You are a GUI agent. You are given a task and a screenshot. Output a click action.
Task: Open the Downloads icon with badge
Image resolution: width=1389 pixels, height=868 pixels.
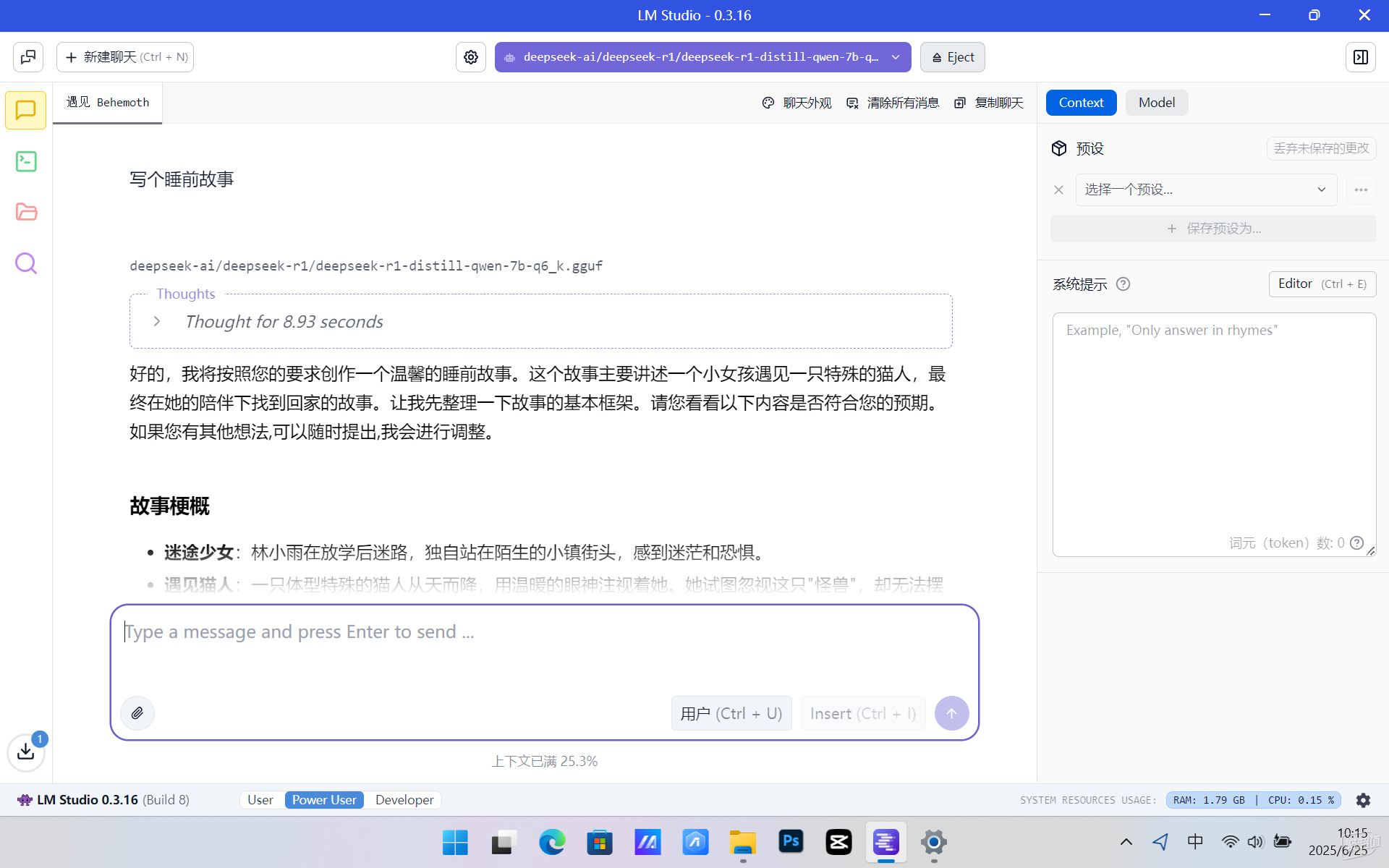click(26, 752)
